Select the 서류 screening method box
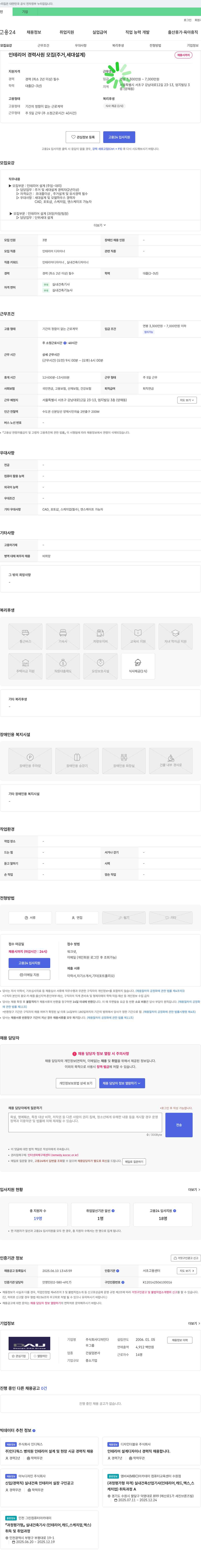The height and width of the screenshot is (1568, 201). (x=30, y=917)
